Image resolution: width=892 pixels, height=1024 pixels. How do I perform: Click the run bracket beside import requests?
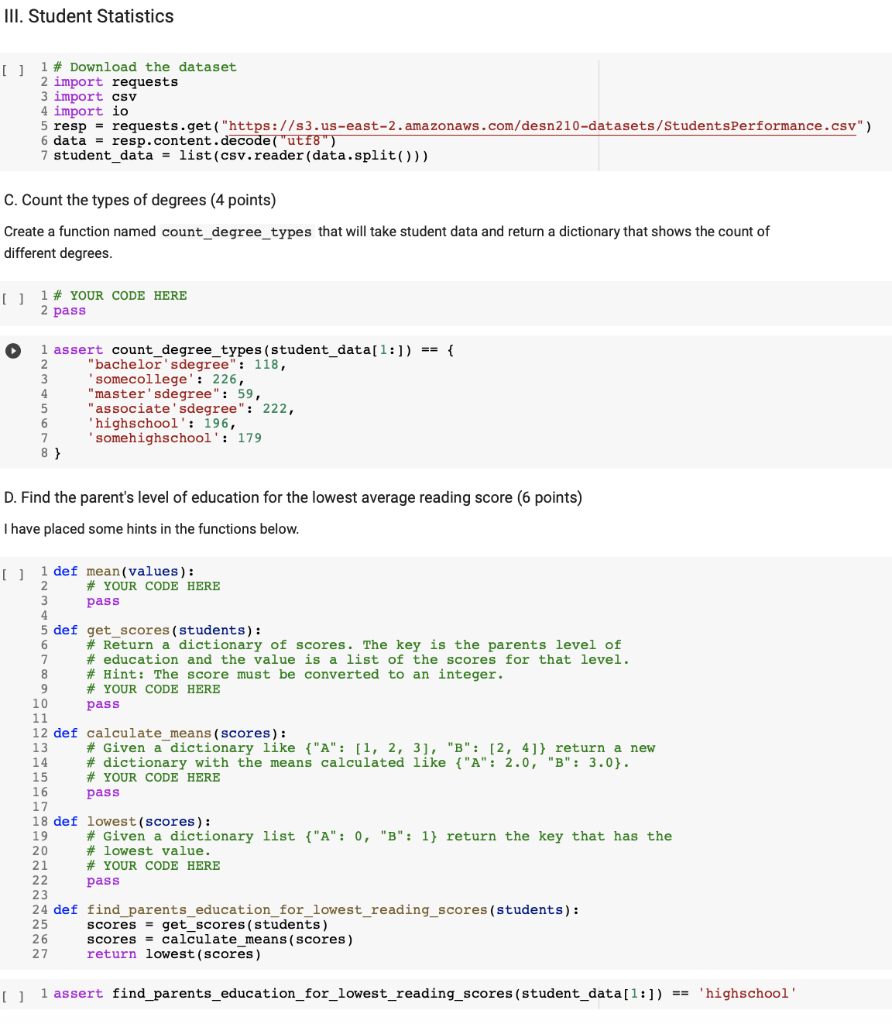click(x=12, y=67)
